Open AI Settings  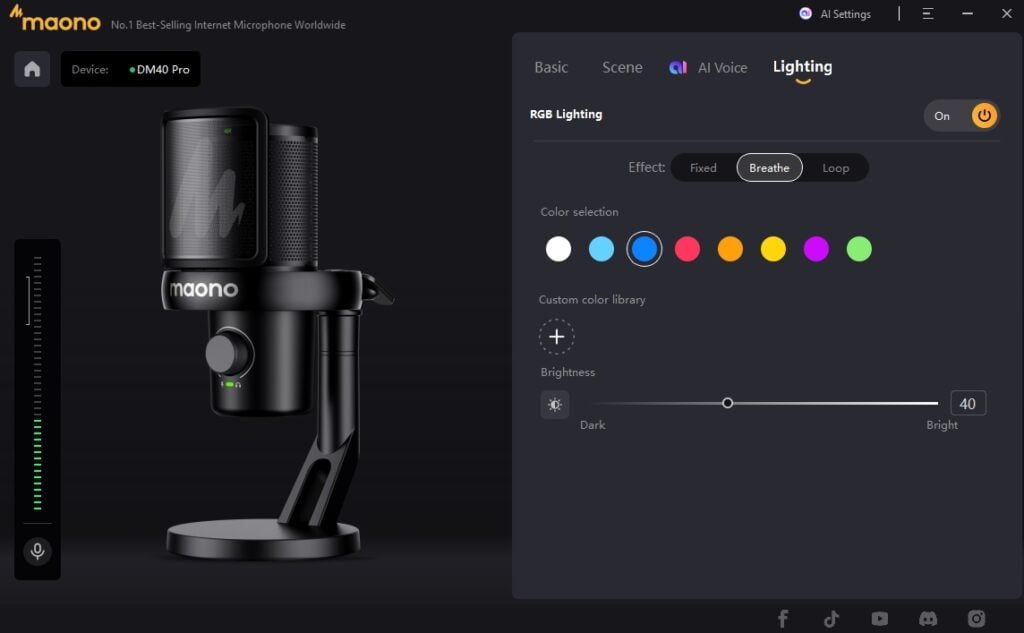pyautogui.click(x=835, y=14)
